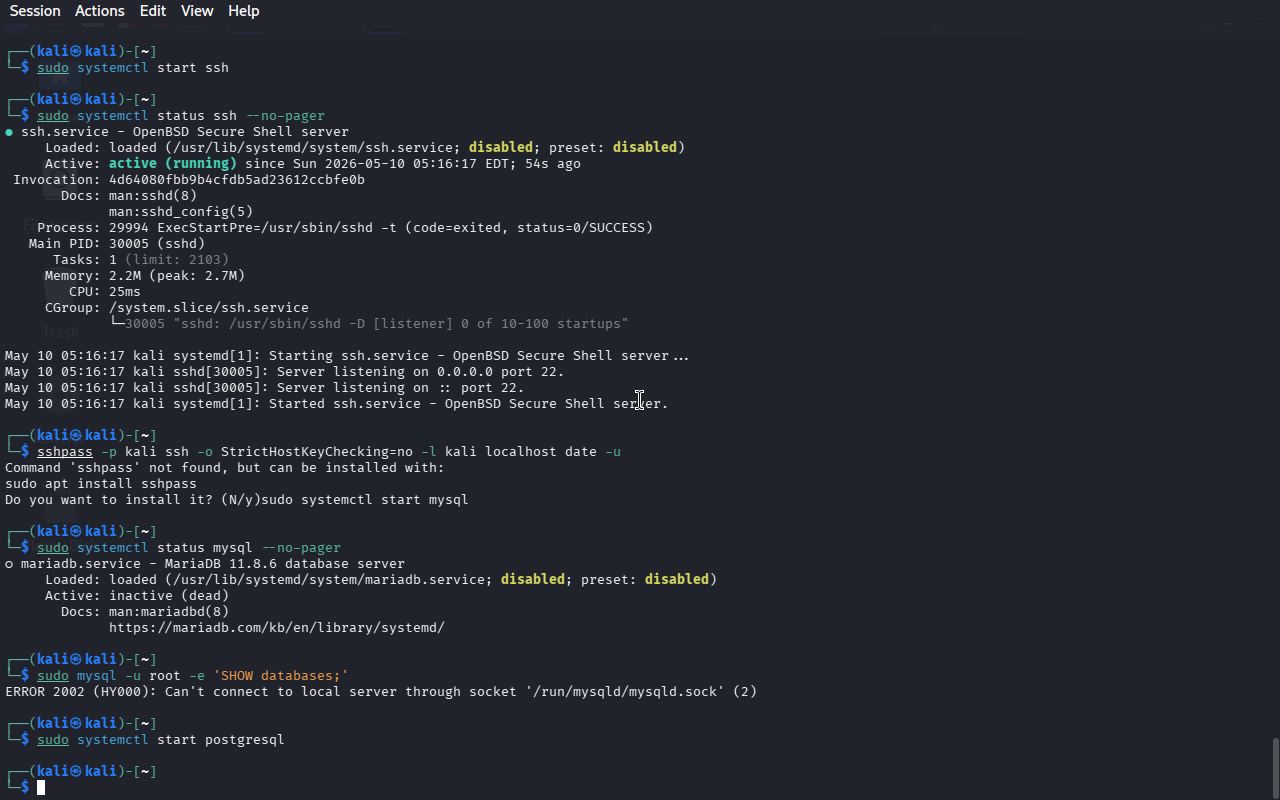Viewport: 1280px width, 800px height.
Task: Open the Actions menu
Action: 100,11
